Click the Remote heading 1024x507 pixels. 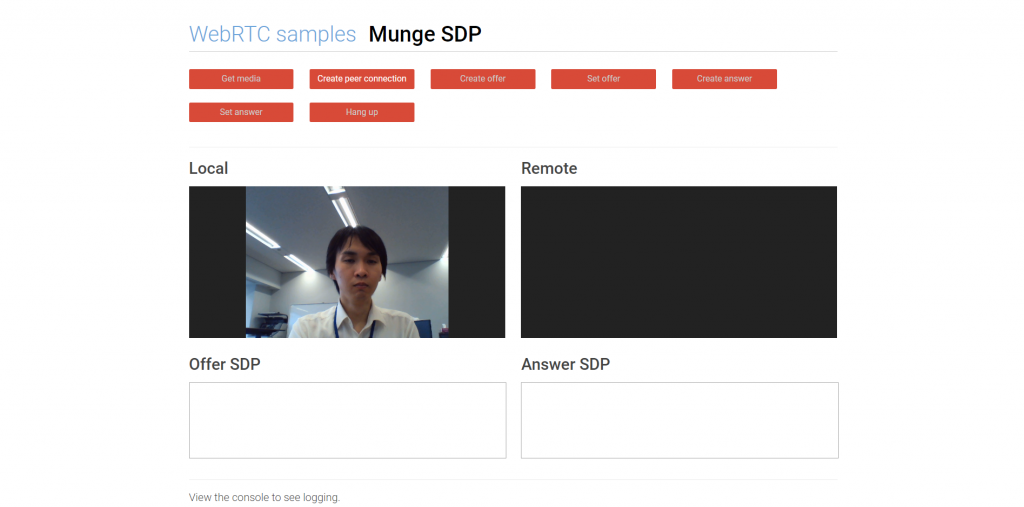click(x=549, y=169)
